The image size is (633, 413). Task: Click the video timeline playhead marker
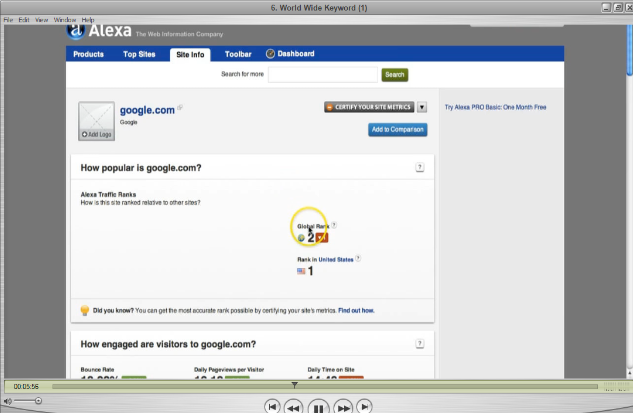coord(295,385)
